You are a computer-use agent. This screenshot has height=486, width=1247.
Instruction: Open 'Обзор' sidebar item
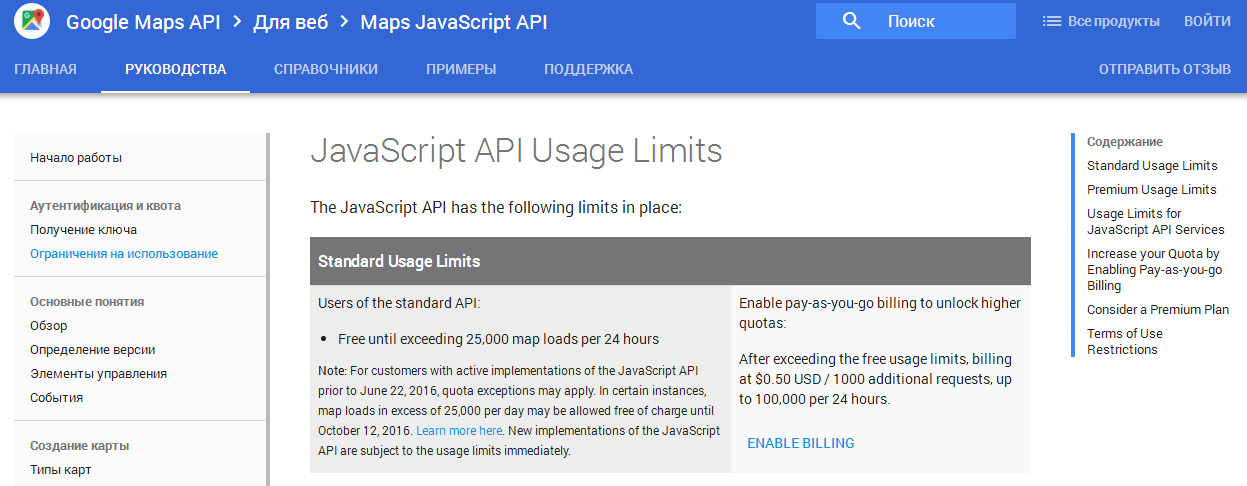pos(49,325)
